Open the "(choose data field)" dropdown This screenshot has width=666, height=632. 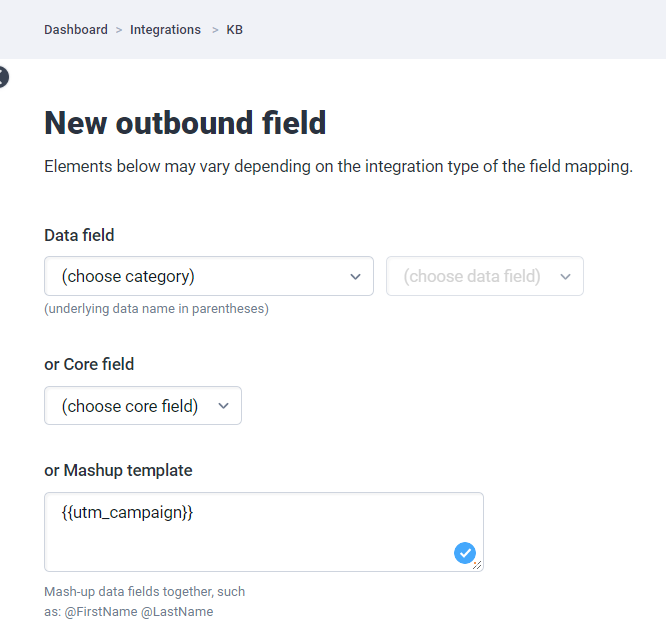(472, 277)
